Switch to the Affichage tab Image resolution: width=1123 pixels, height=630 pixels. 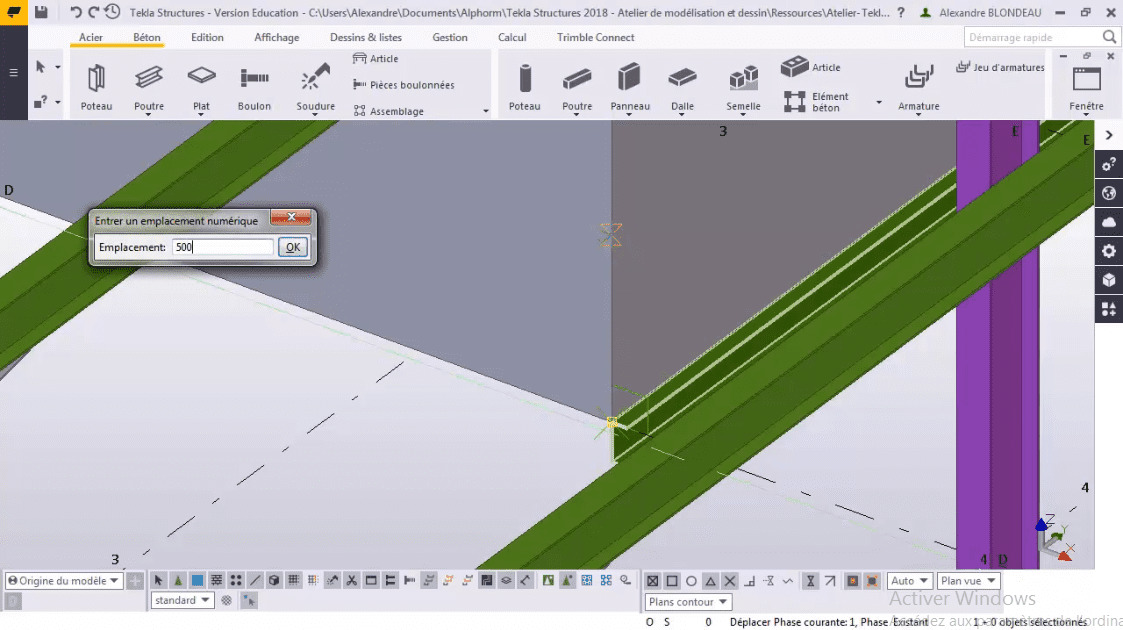point(276,37)
